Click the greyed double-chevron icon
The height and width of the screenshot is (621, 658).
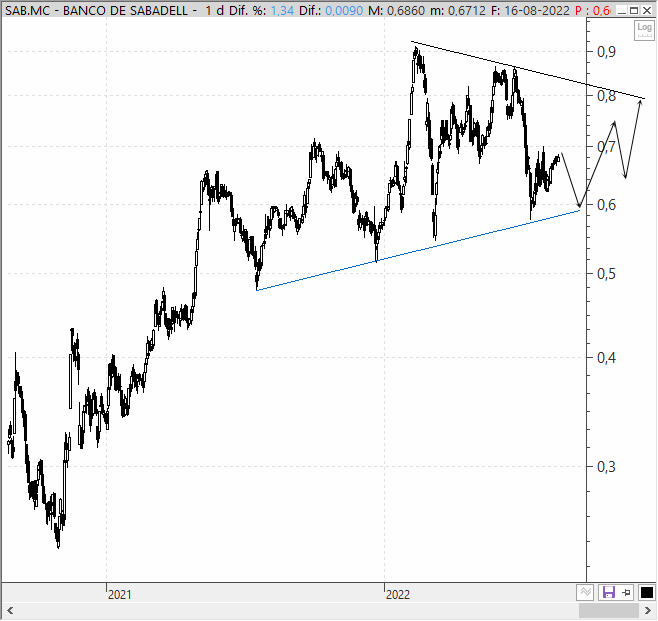[585, 592]
